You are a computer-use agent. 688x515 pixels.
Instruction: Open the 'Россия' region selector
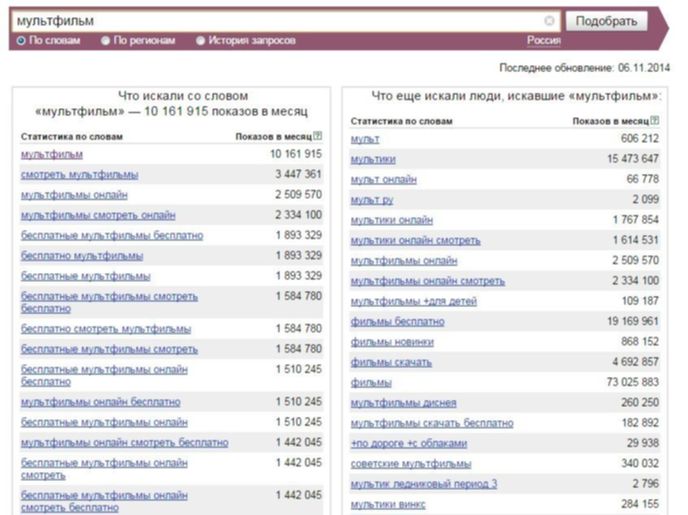543,41
